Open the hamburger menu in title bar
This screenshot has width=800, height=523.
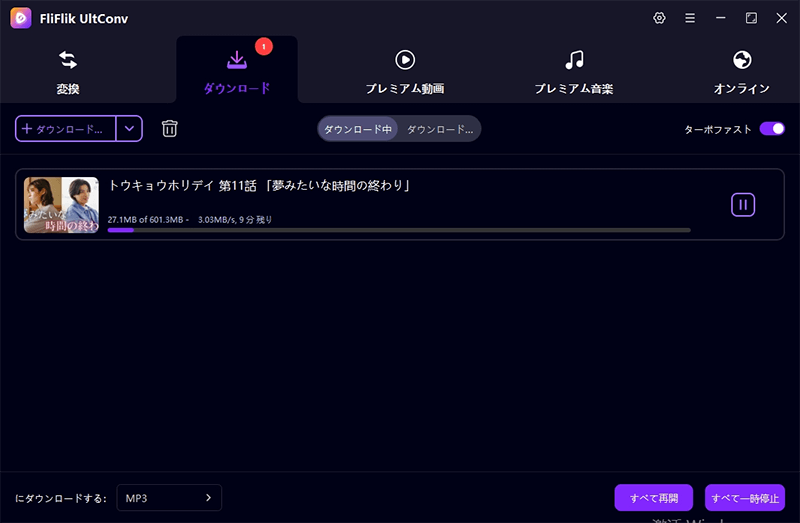point(689,18)
